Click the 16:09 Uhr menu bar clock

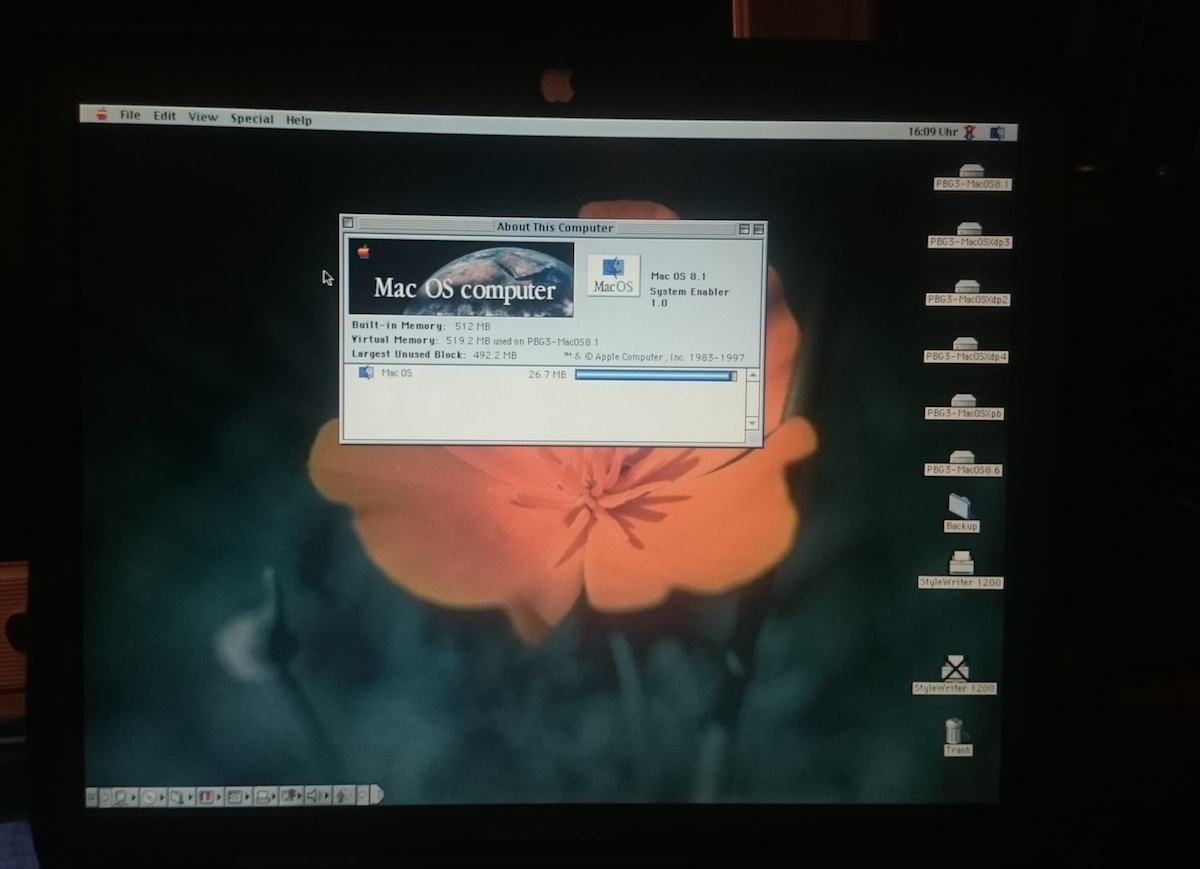point(932,132)
